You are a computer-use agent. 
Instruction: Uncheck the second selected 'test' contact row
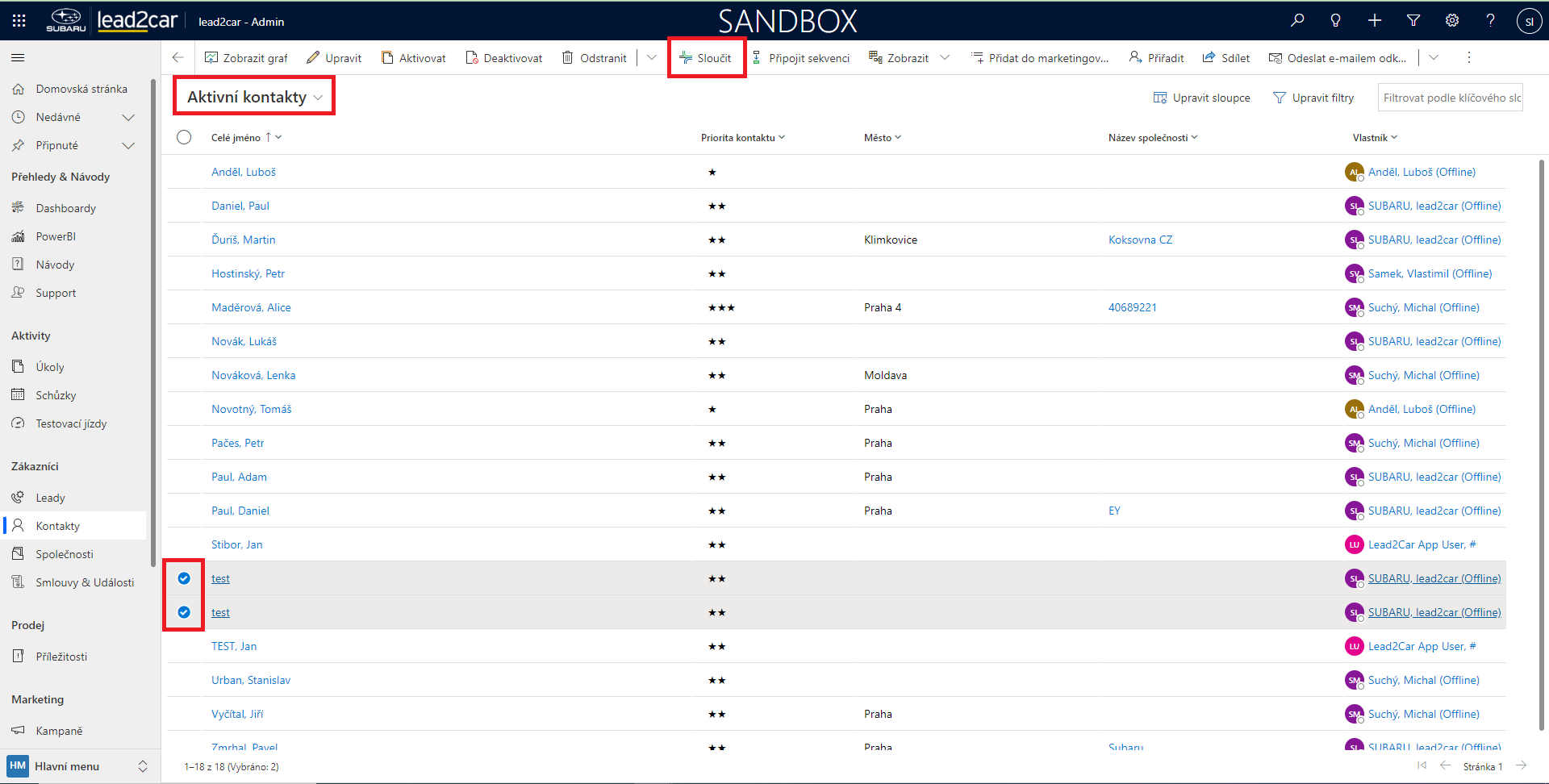coord(184,612)
